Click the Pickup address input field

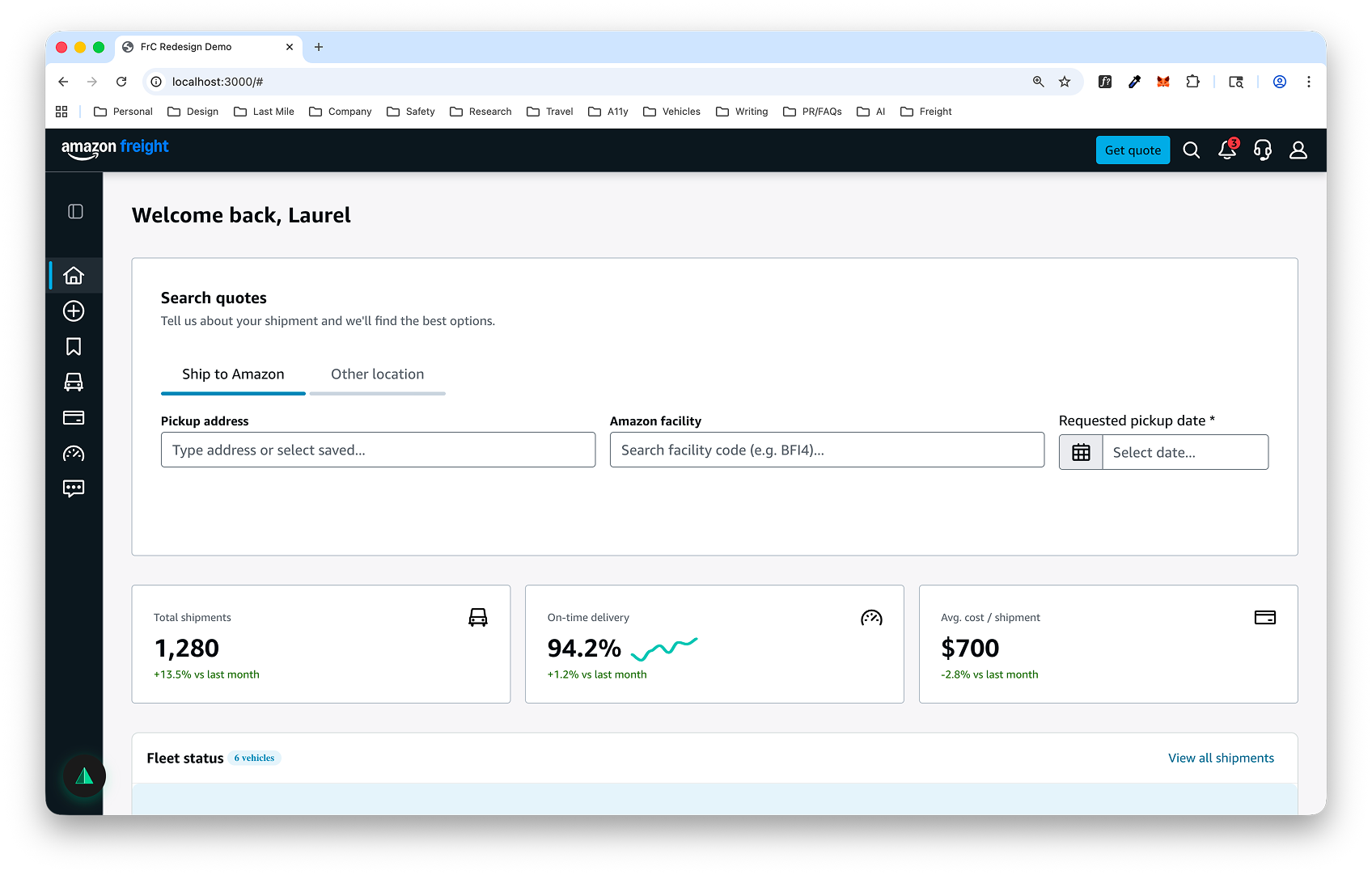click(378, 450)
